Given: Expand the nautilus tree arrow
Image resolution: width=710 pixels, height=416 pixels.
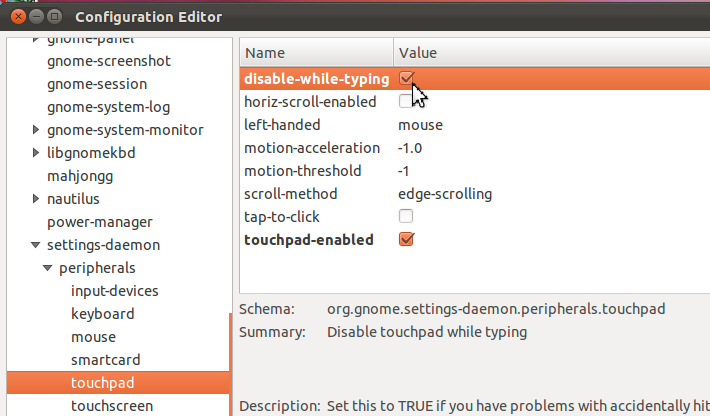Looking at the screenshot, I should tap(36, 199).
